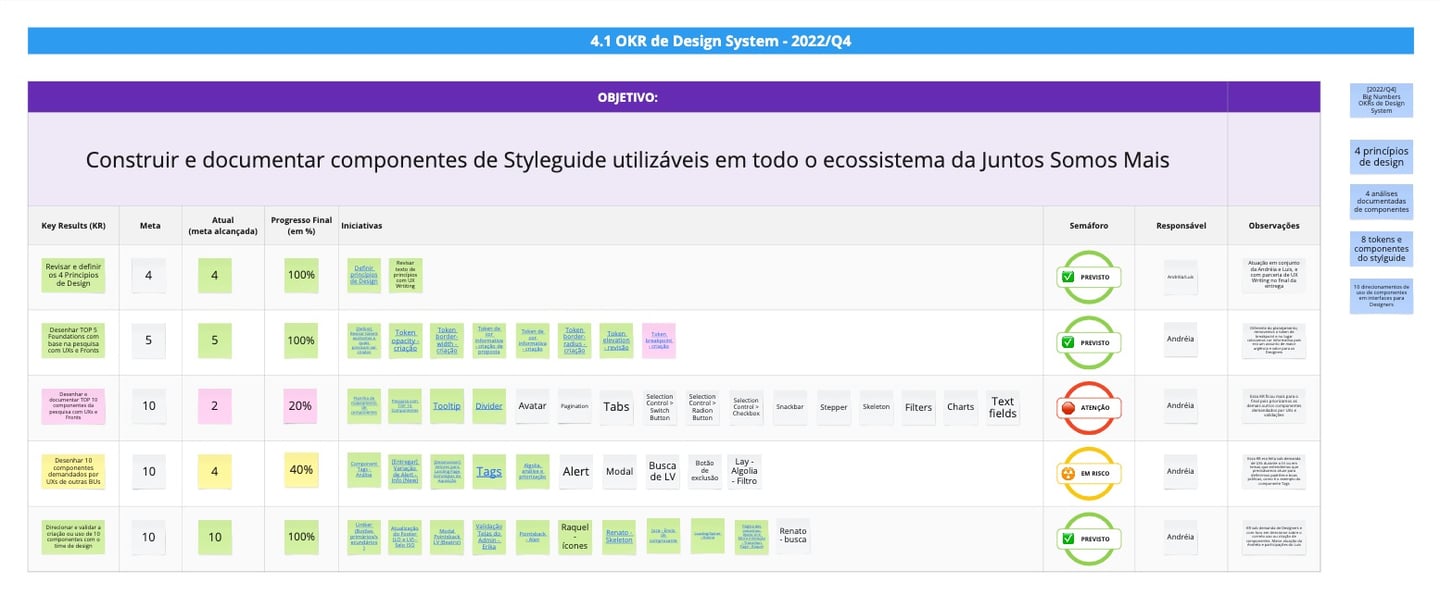This screenshot has height=595, width=1440.
Task: Select 'Selection Control > Switch Button' note
Action: pos(659,406)
